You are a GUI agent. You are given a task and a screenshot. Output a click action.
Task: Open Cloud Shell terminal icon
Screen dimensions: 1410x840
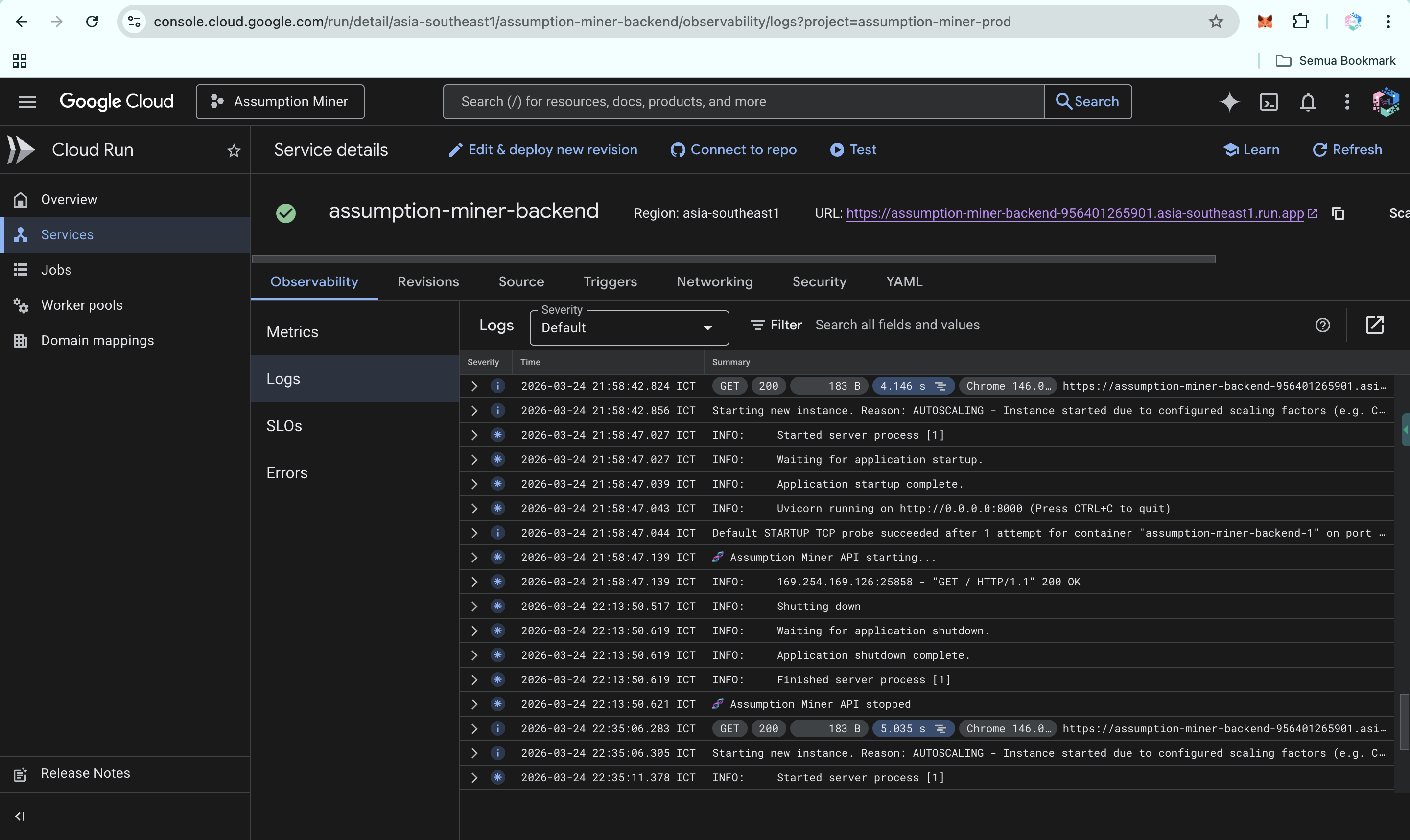(x=1269, y=102)
